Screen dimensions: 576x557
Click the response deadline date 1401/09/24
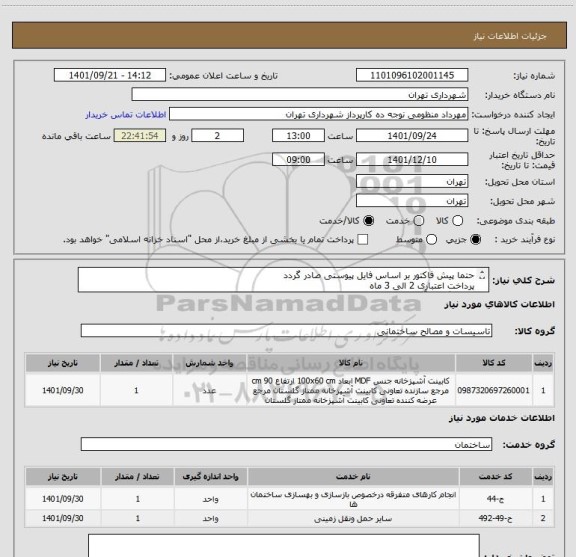[412, 136]
